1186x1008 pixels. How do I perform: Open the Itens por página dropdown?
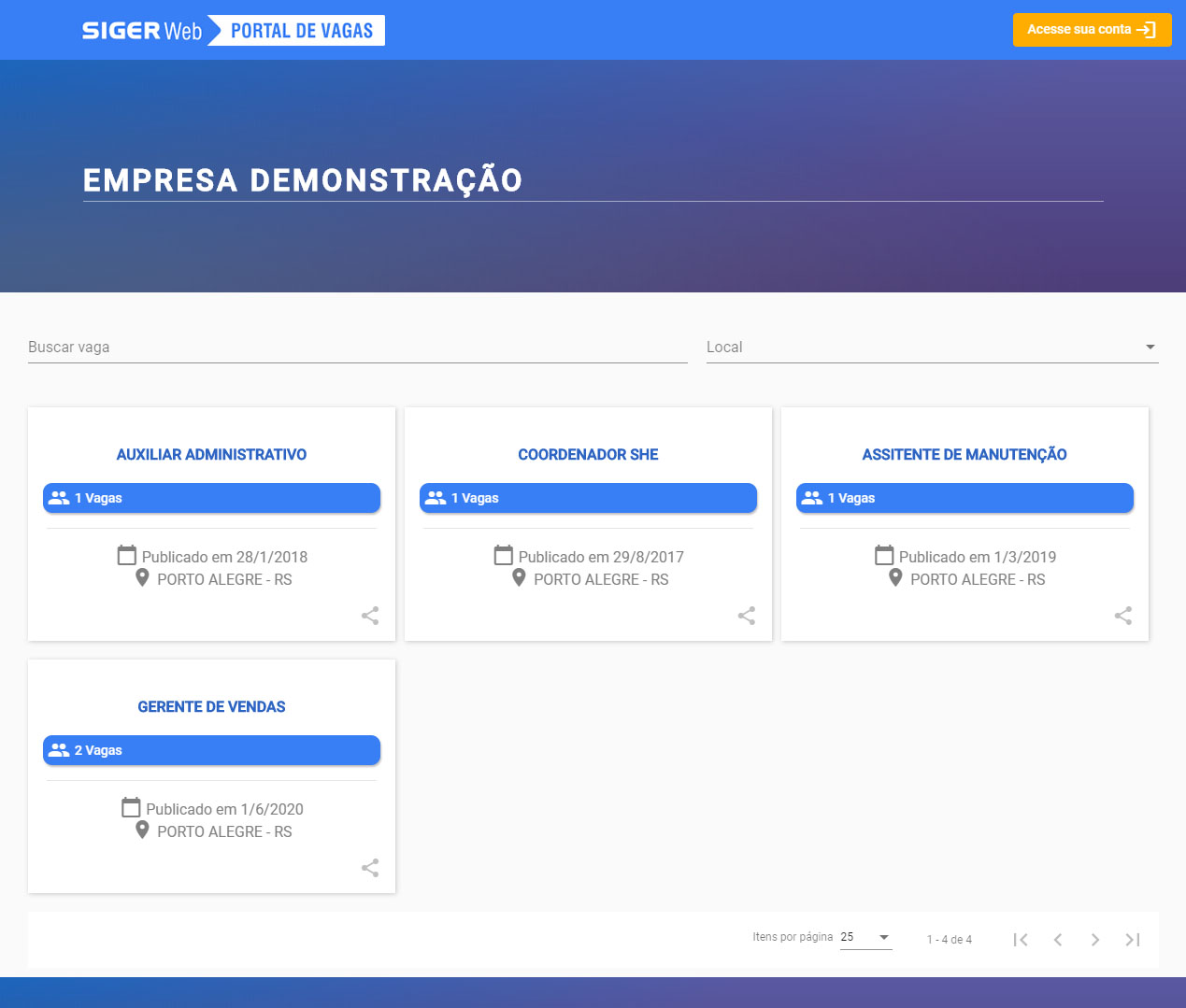pos(866,937)
